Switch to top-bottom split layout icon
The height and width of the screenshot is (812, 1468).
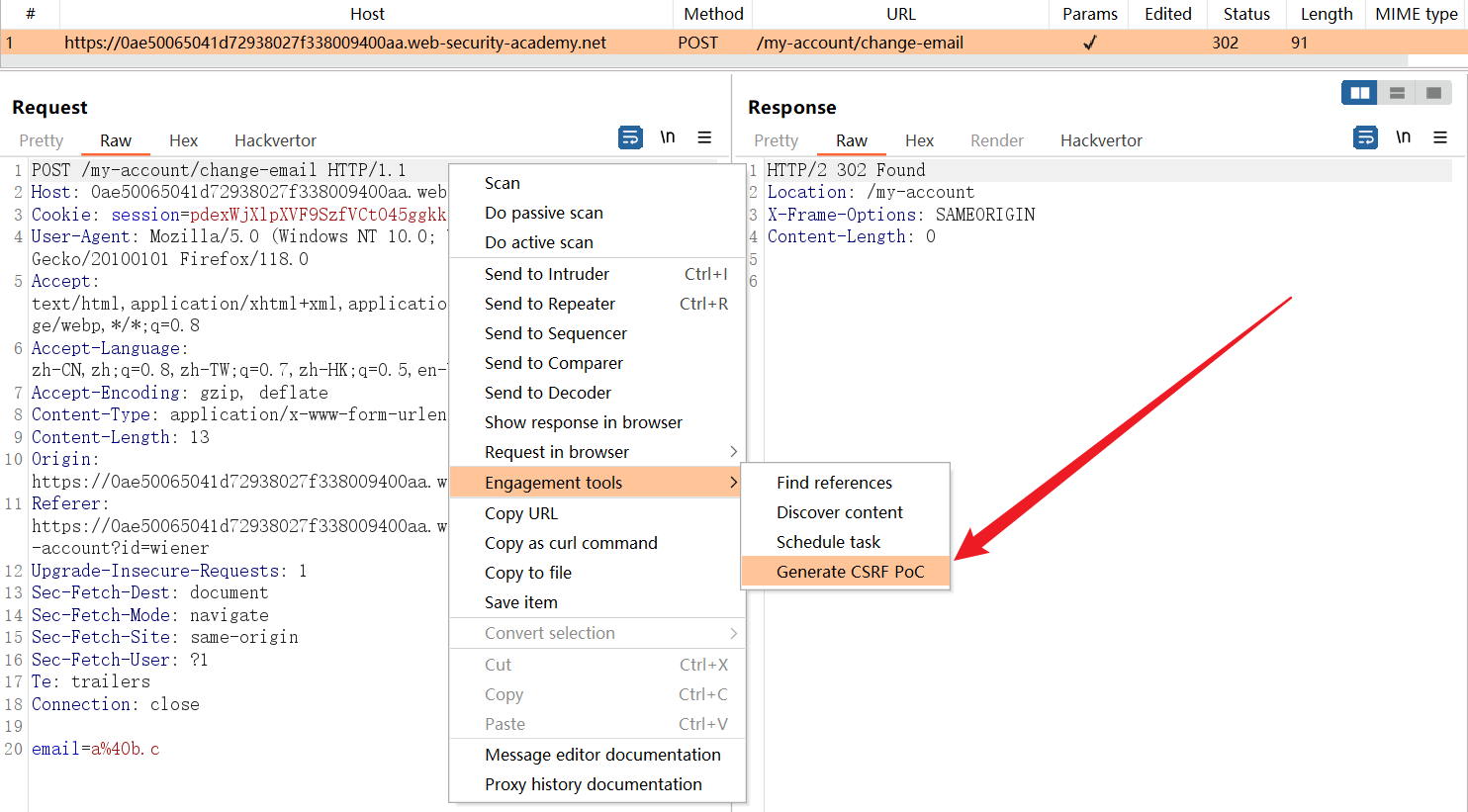[1397, 93]
